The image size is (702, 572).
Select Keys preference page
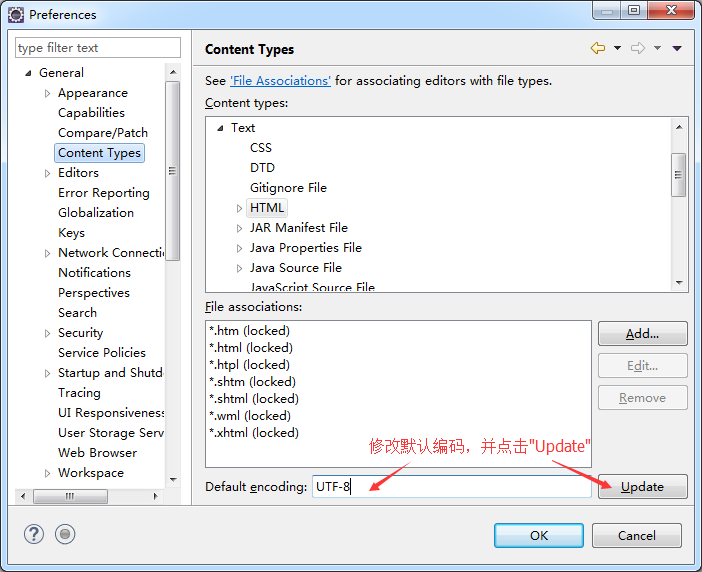[x=71, y=233]
